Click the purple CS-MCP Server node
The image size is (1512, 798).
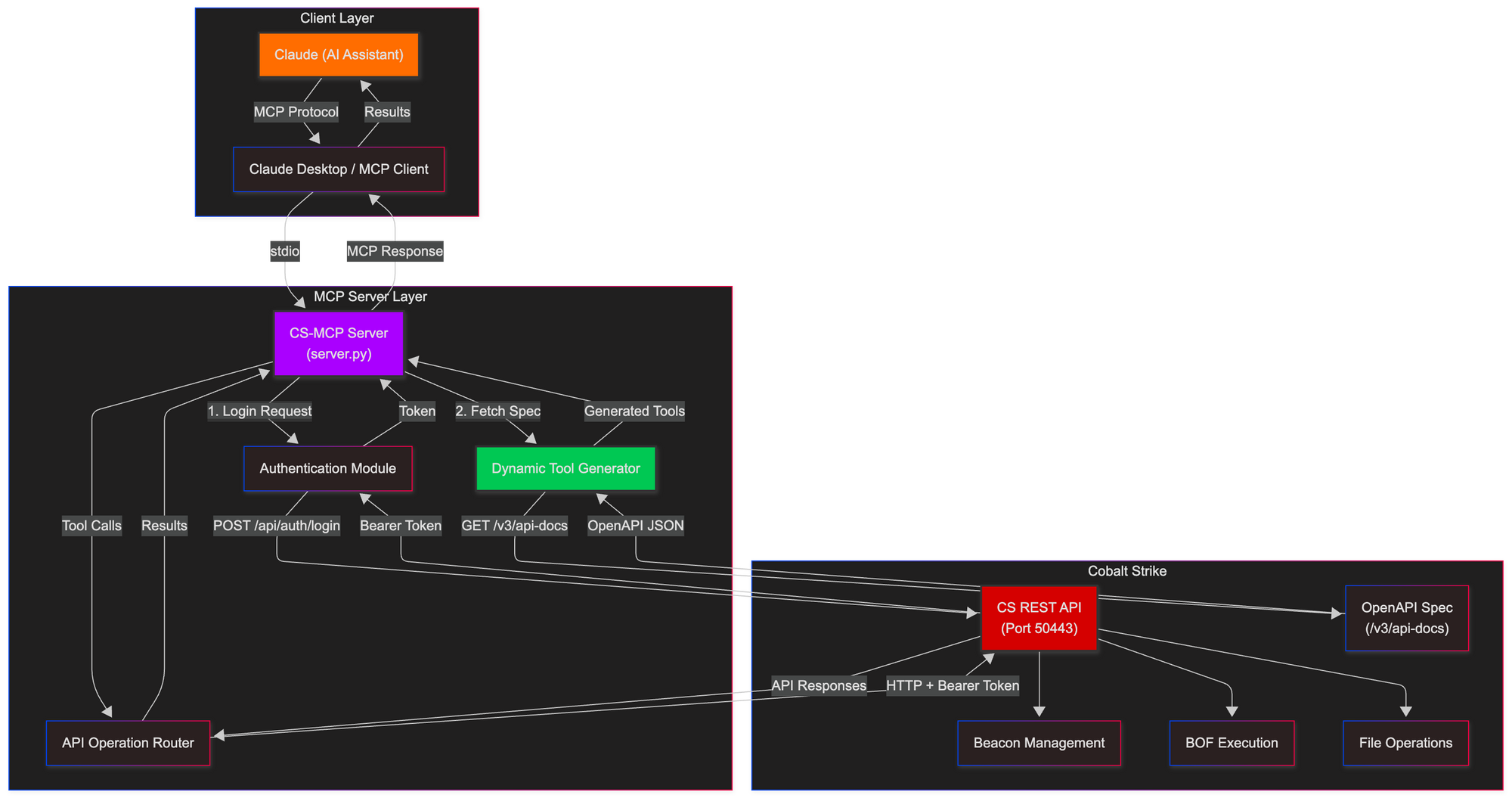(338, 343)
